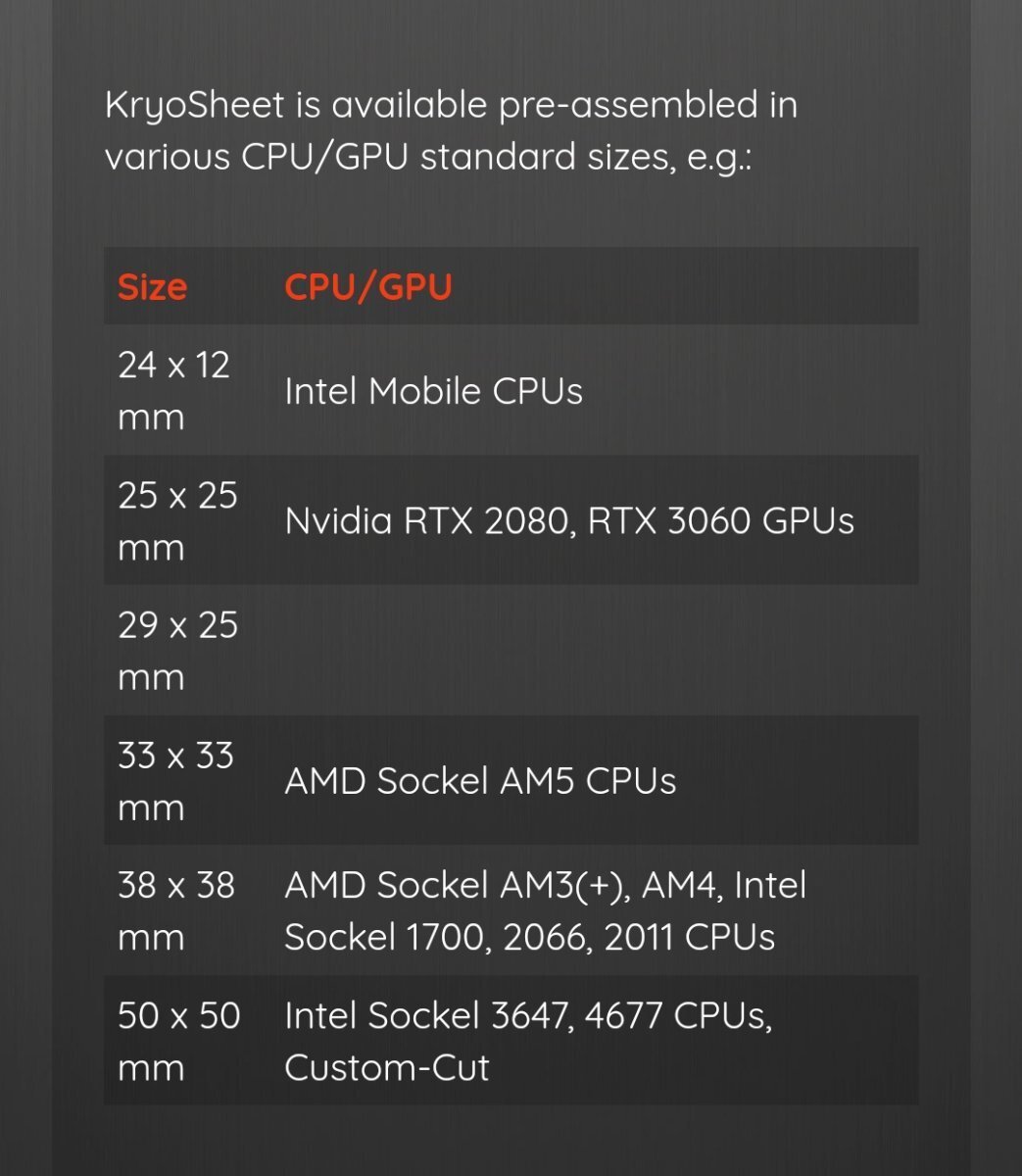Click the Intel Mobile CPUs entry

[433, 391]
